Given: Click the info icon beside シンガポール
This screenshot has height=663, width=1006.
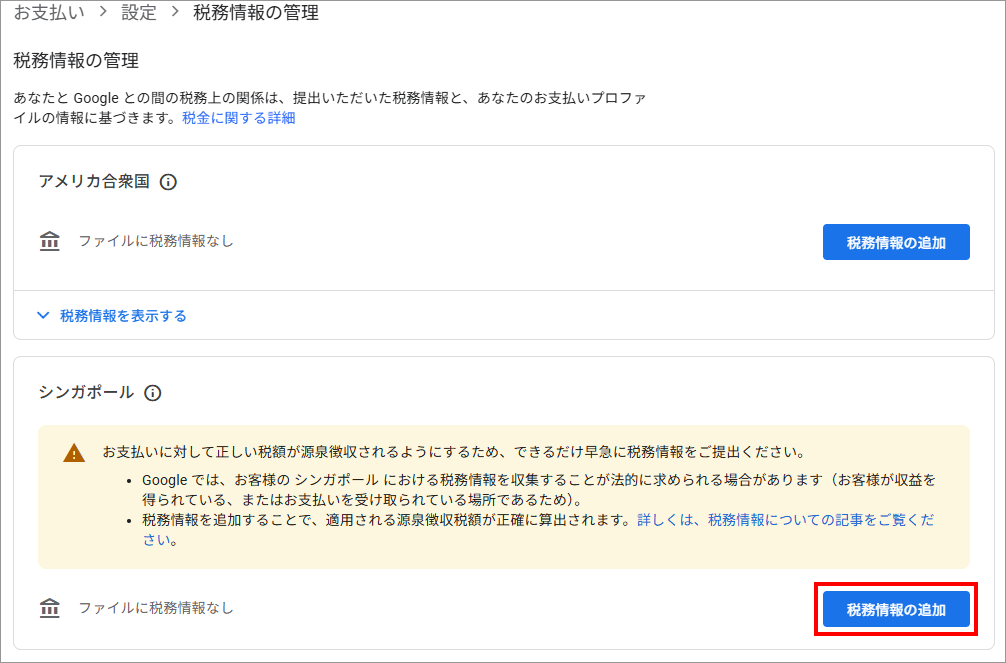Looking at the screenshot, I should click(153, 393).
